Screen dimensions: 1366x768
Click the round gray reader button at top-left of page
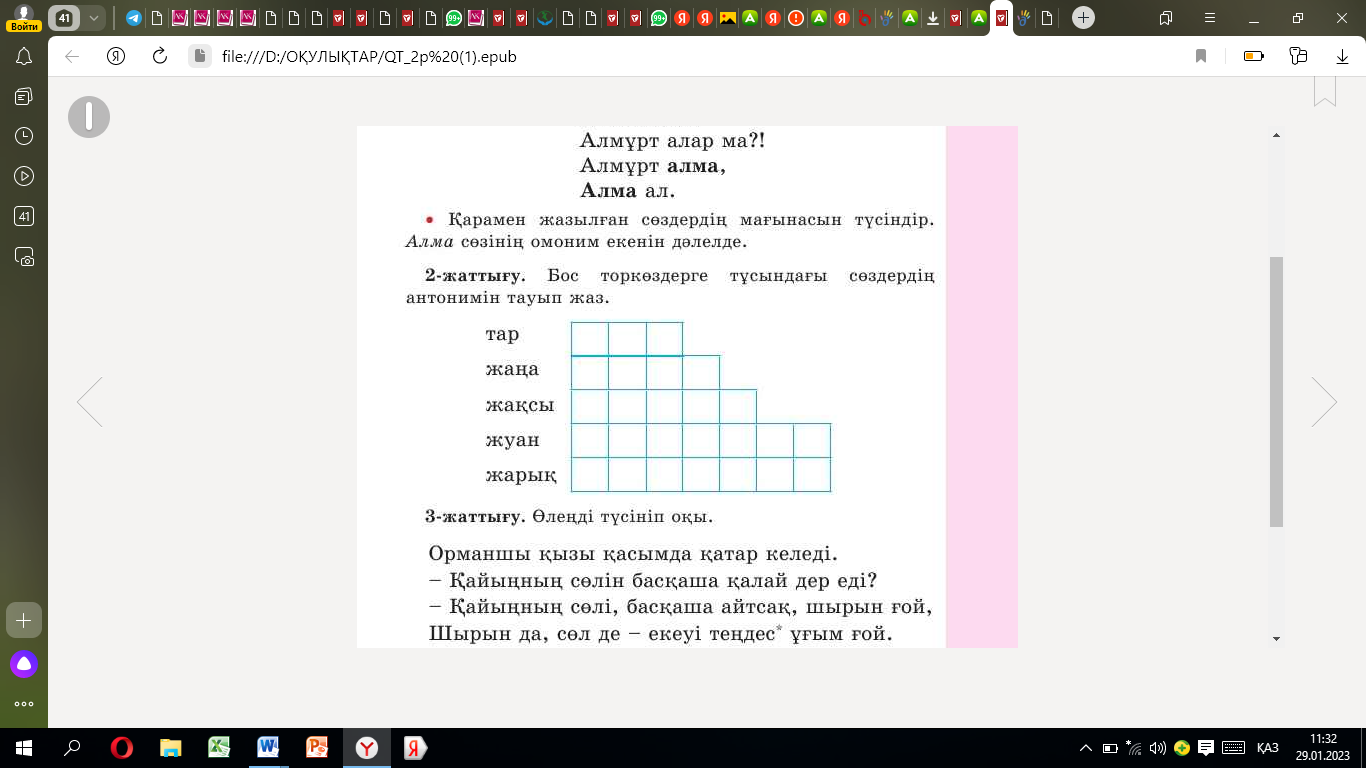click(89, 117)
